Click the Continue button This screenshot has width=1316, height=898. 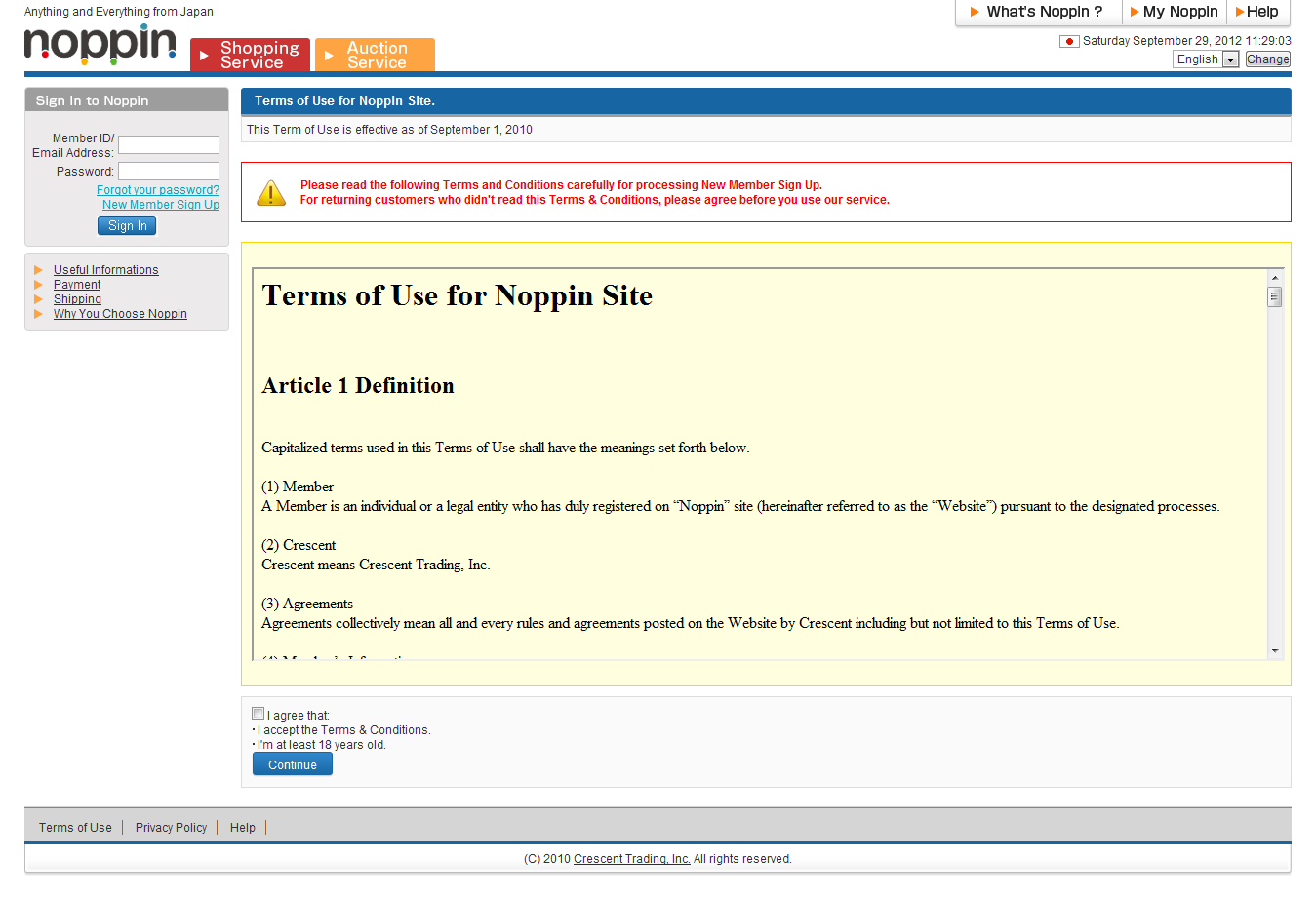point(293,764)
